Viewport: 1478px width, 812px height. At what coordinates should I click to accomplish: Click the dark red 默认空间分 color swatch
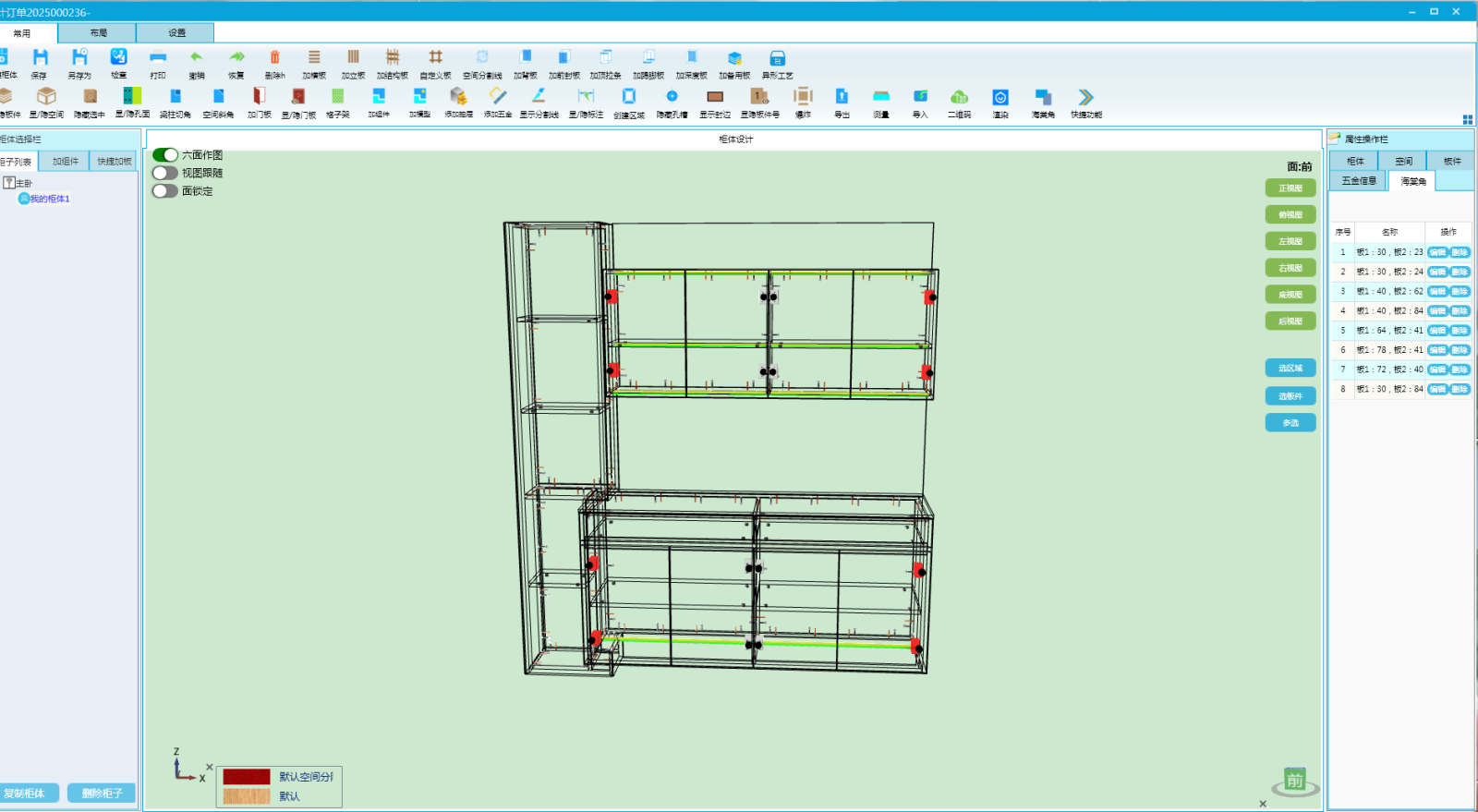click(247, 777)
